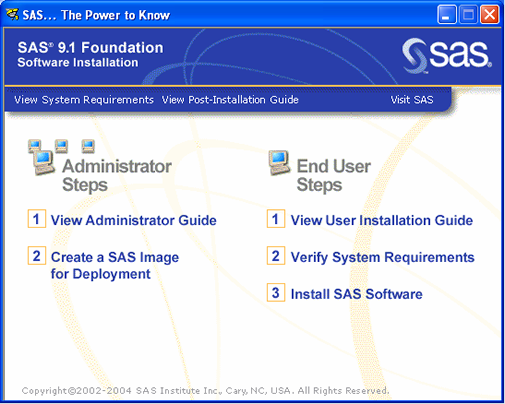Click the copyright notice at the bottom

point(205,391)
